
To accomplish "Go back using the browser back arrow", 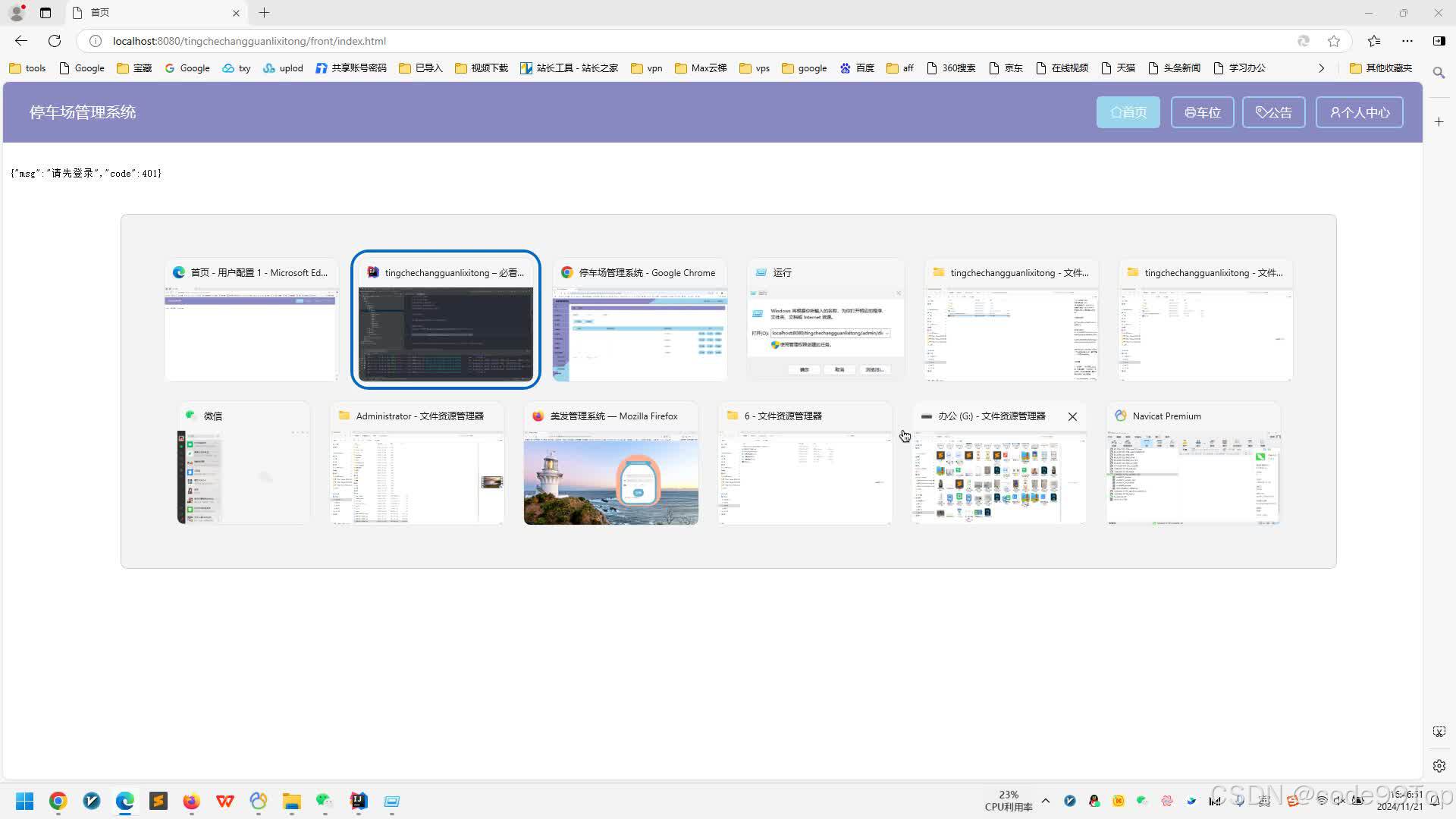I will tap(21, 41).
